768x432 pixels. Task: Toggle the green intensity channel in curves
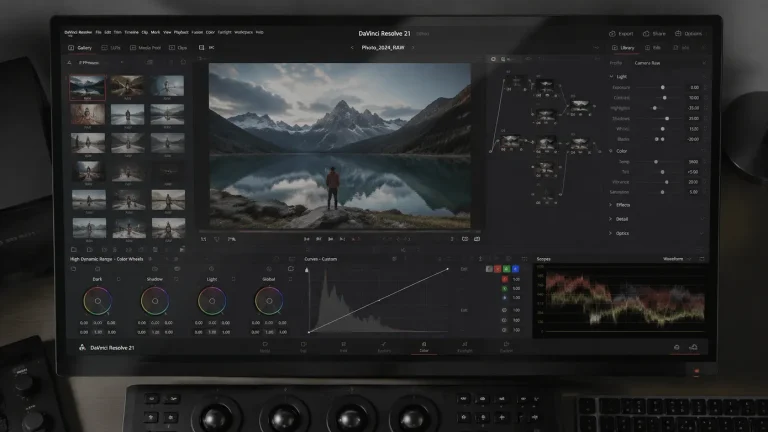coord(504,288)
